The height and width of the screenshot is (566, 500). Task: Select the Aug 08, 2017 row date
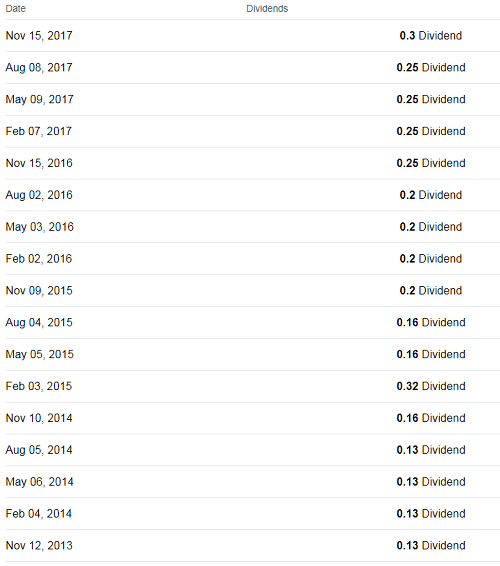coord(39,68)
